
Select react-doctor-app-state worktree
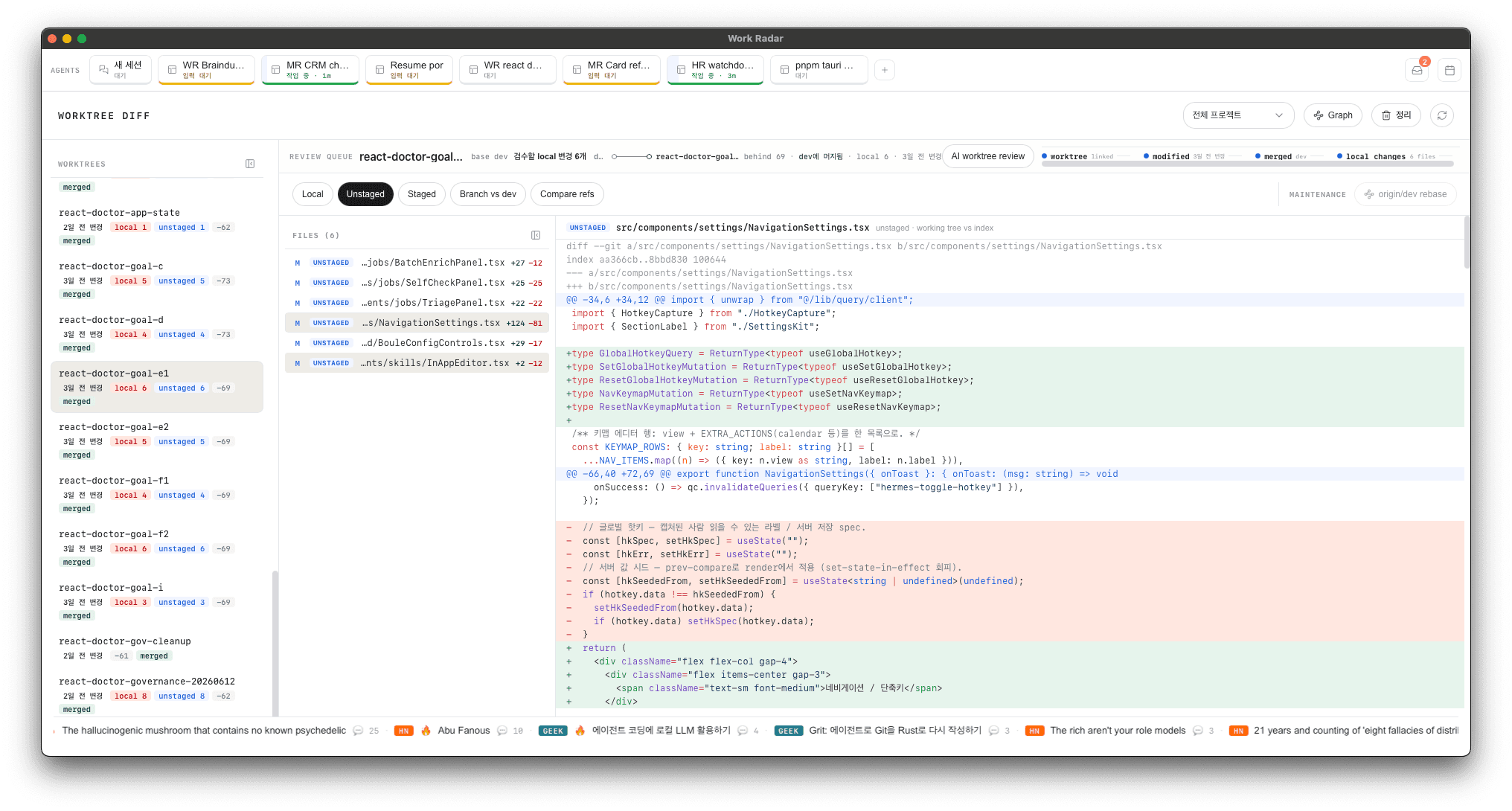[157, 226]
